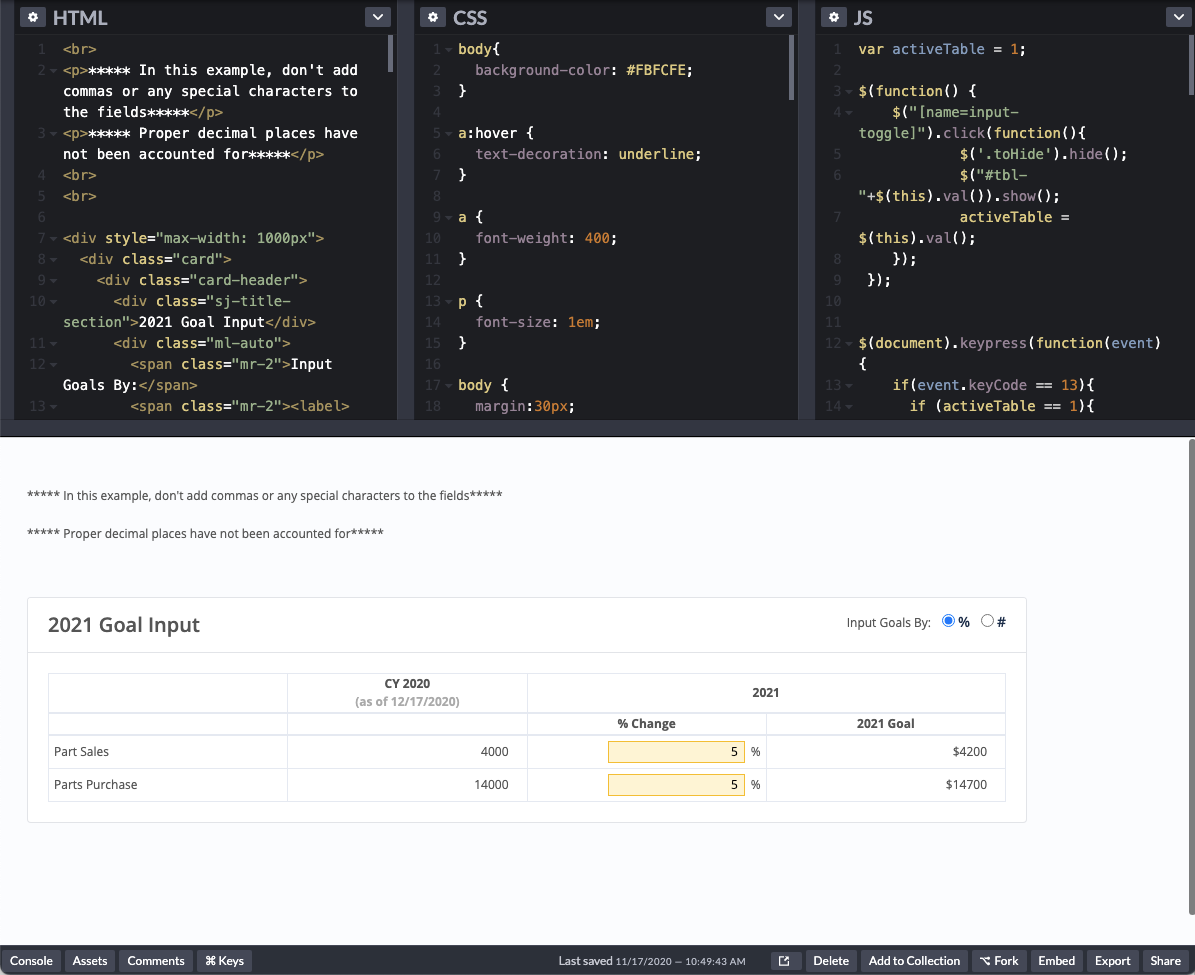Click the HTML editor scrollbar
Screen dimensions: 1195x975
pyautogui.click(x=390, y=53)
